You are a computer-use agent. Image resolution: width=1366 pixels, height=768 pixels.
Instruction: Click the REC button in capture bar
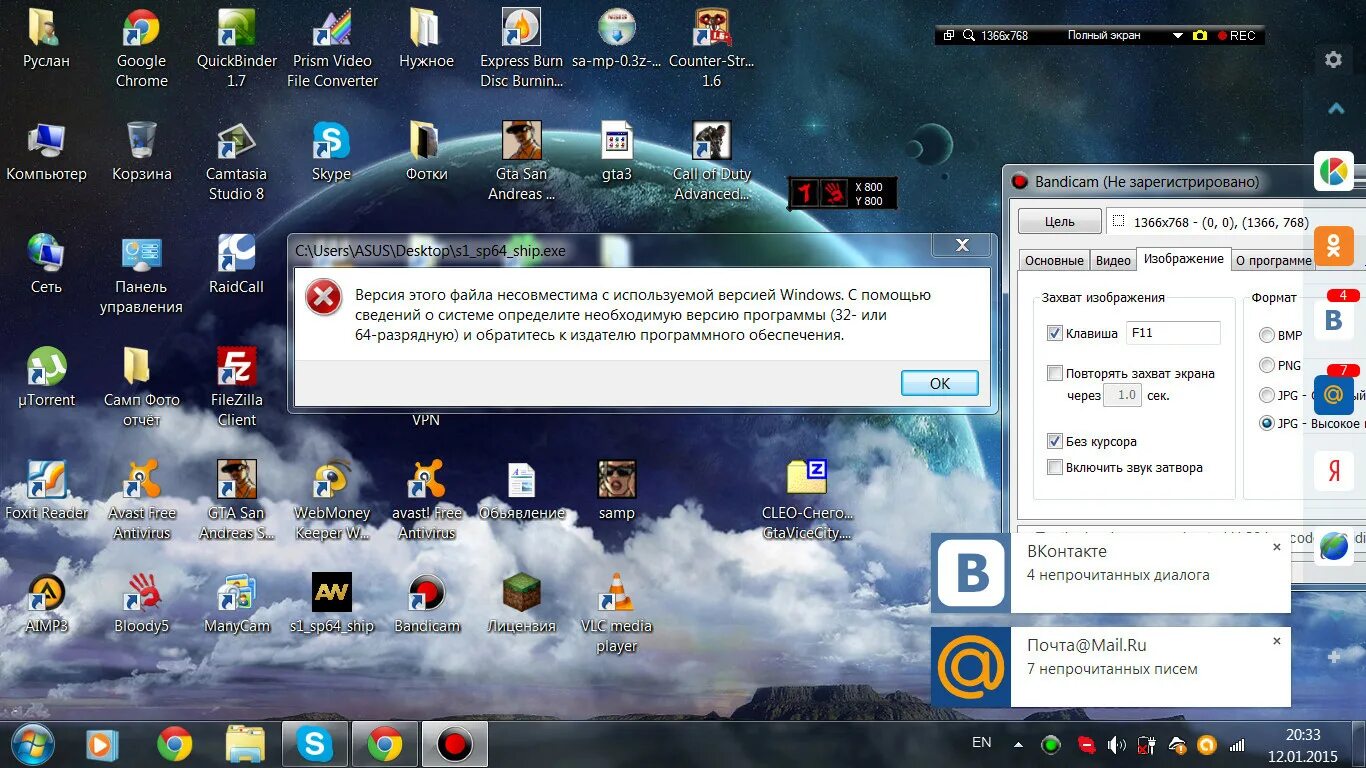(x=1236, y=35)
